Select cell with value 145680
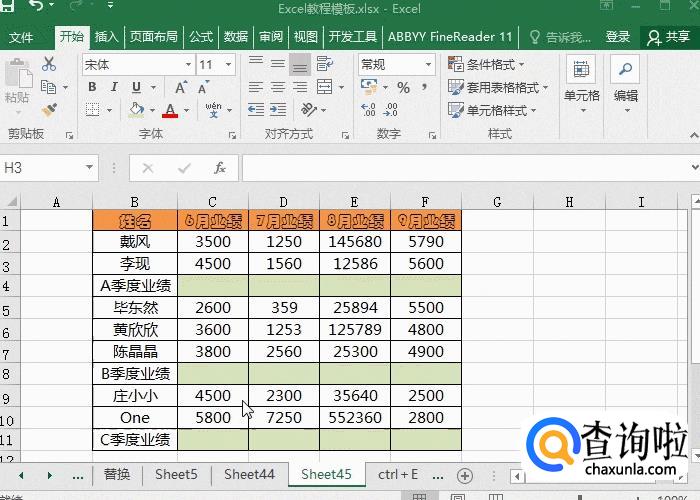 click(355, 242)
